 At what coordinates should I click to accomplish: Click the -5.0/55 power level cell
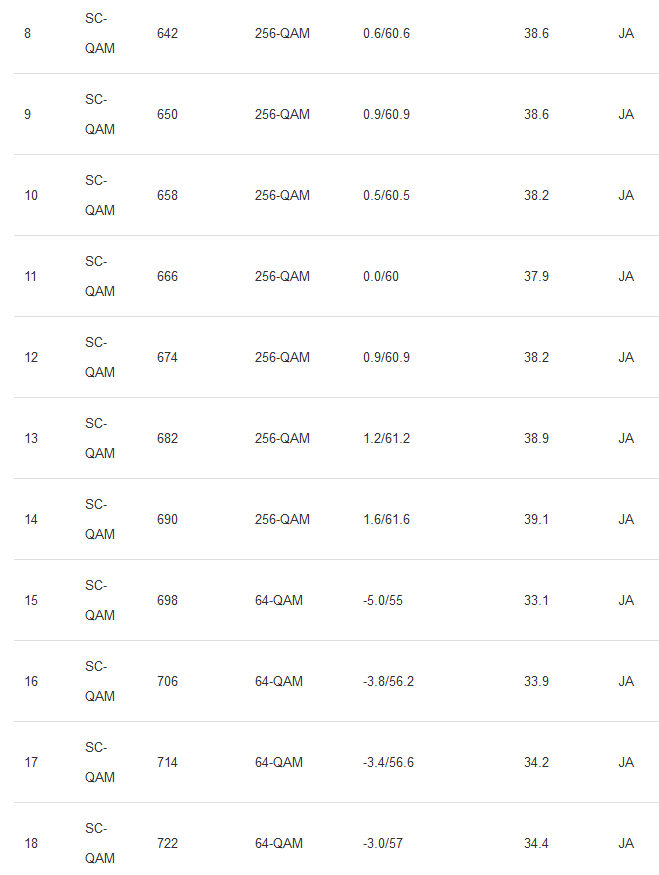(x=383, y=601)
